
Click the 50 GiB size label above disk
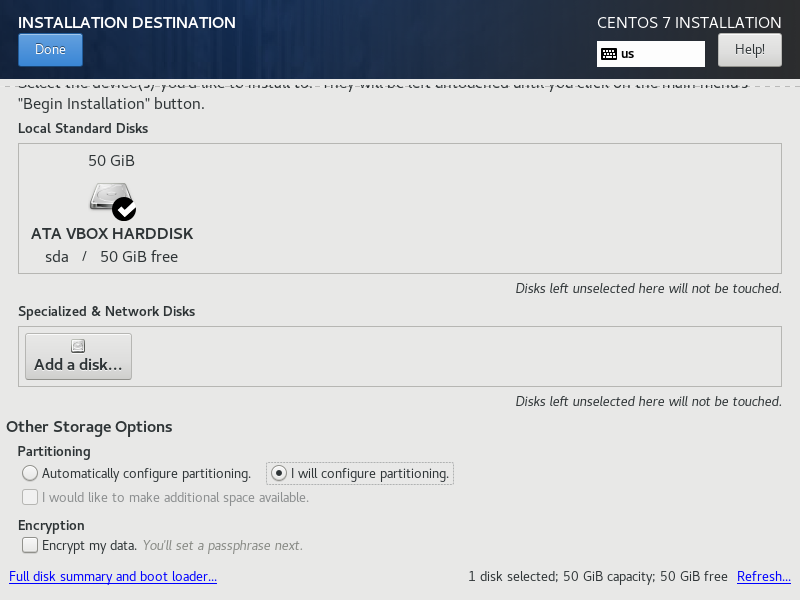pos(111,161)
